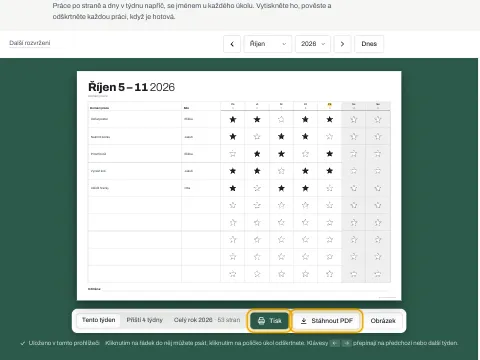This screenshot has width=480, height=360.
Task: Go to the next week with the right chevron
Action: pyautogui.click(x=342, y=44)
